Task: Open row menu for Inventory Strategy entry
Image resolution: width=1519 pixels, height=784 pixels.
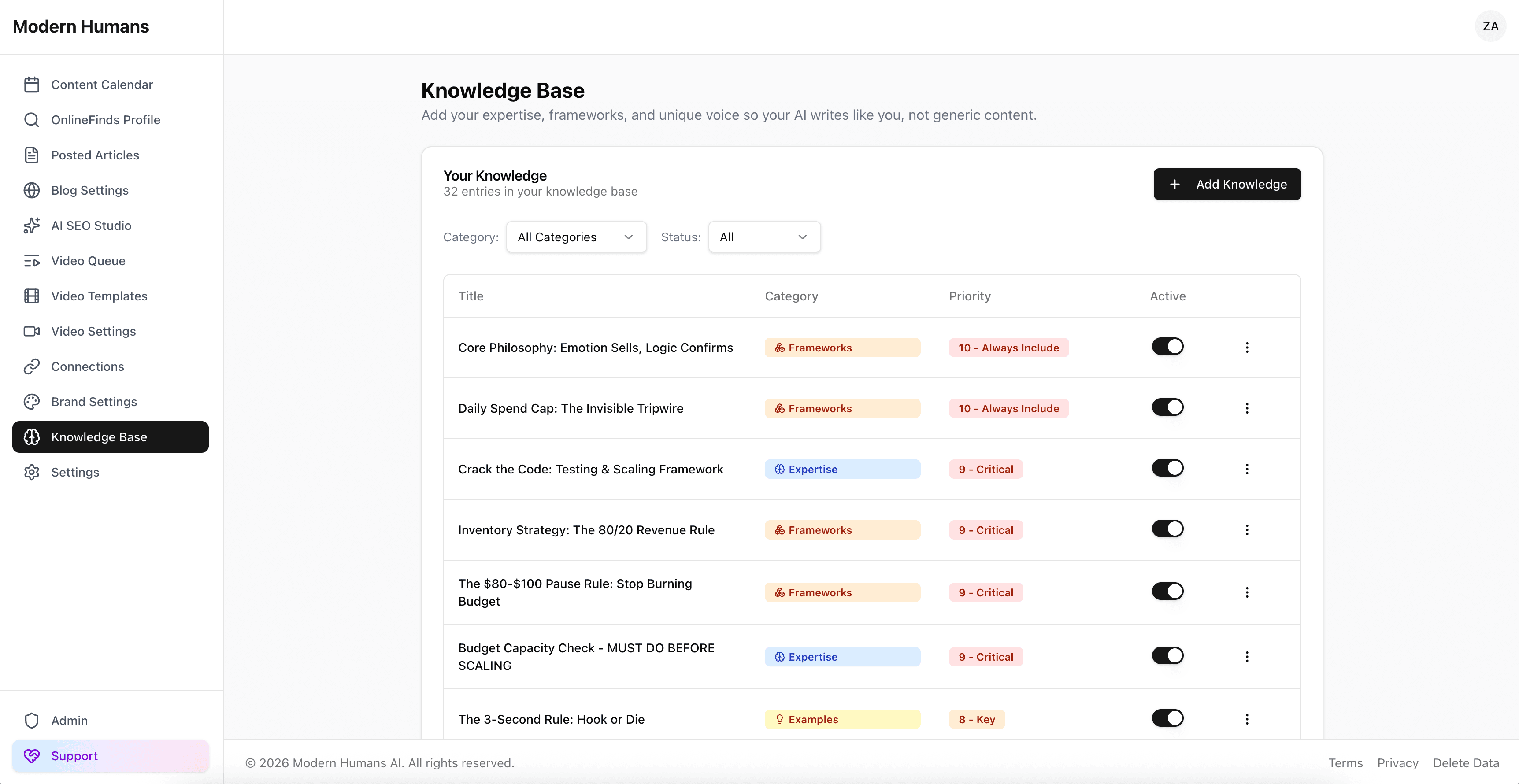Action: (1247, 530)
